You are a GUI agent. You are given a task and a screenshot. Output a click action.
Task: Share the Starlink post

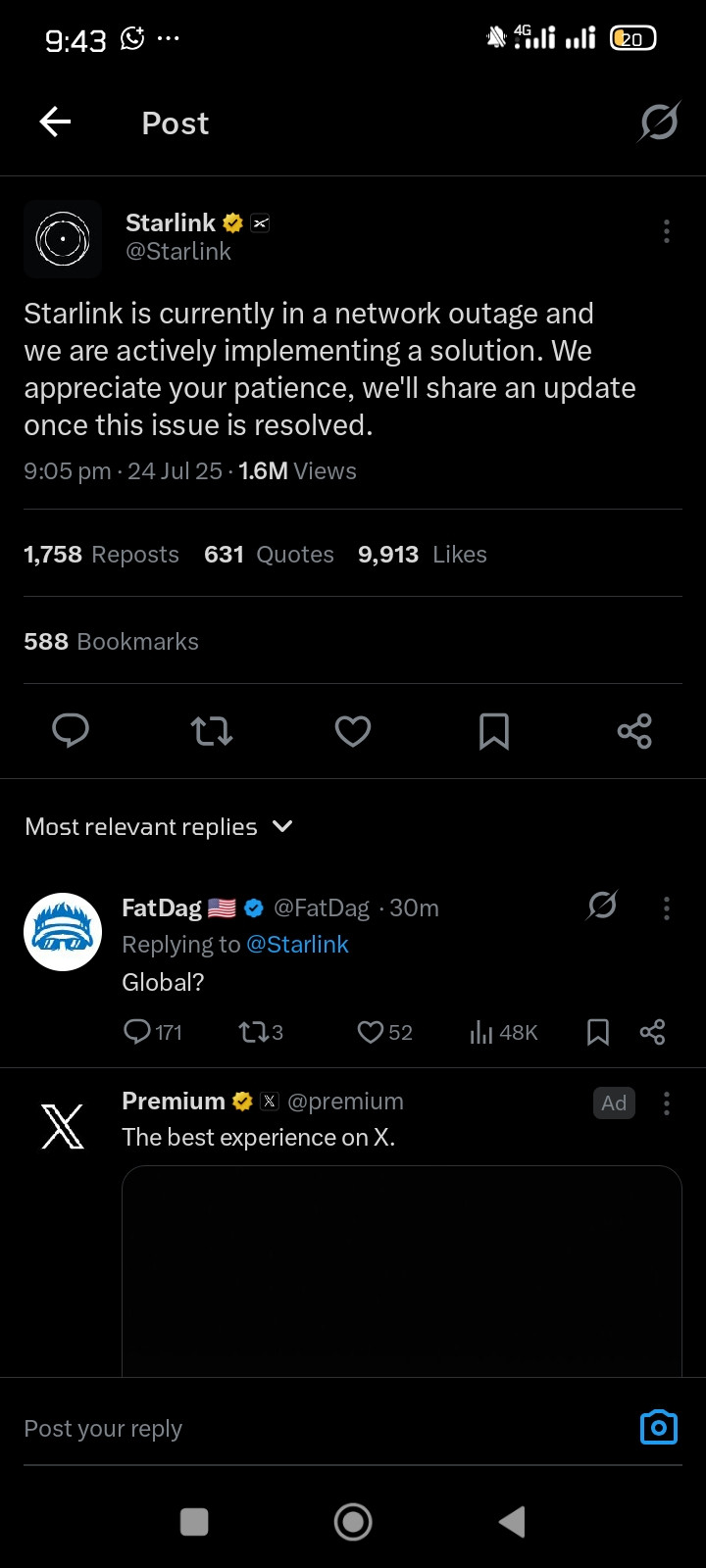coord(634,731)
